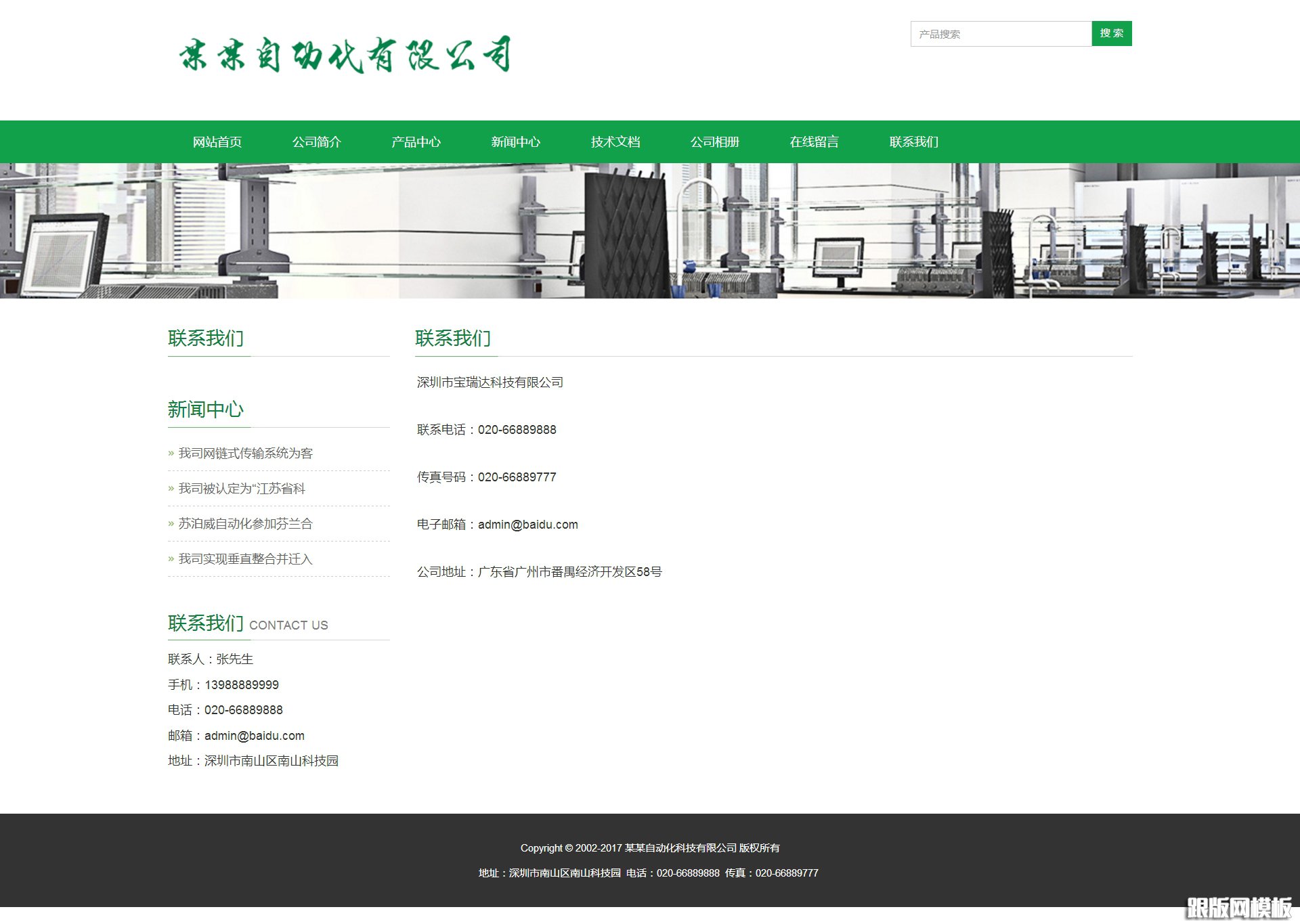The width and height of the screenshot is (1300, 924).
Task: Open news link 我司实现垂直整合并迁入
Action: (x=245, y=559)
